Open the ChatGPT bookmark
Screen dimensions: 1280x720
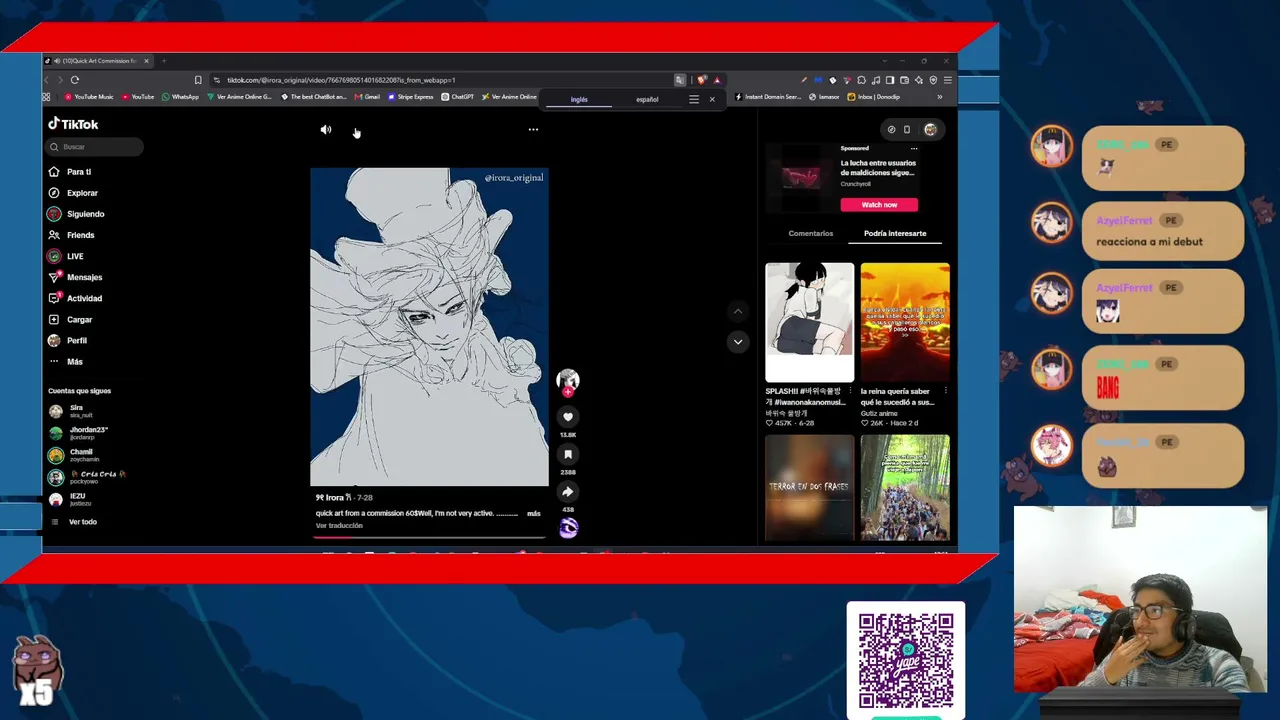(458, 97)
